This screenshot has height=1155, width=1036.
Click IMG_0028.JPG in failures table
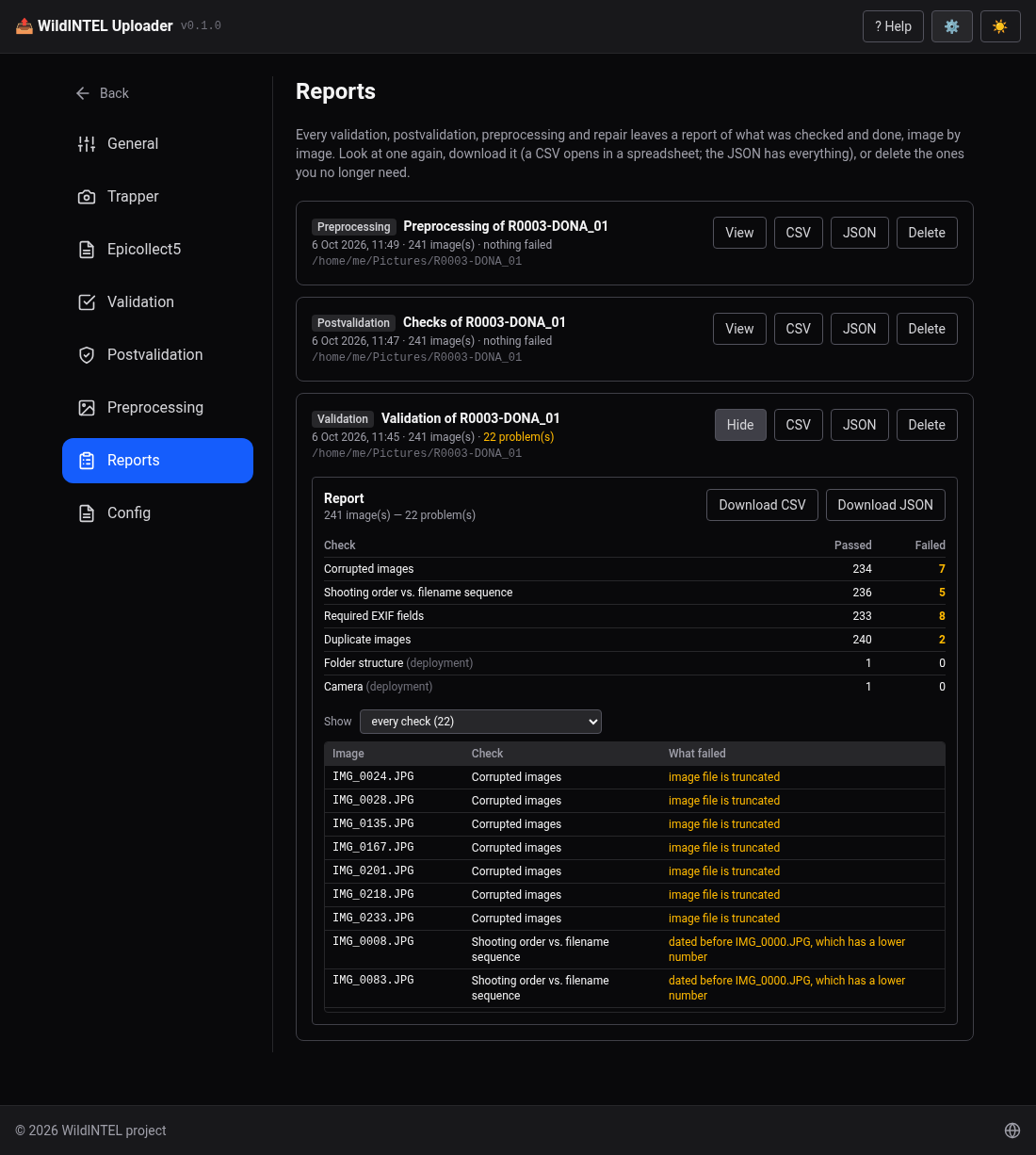coord(373,801)
